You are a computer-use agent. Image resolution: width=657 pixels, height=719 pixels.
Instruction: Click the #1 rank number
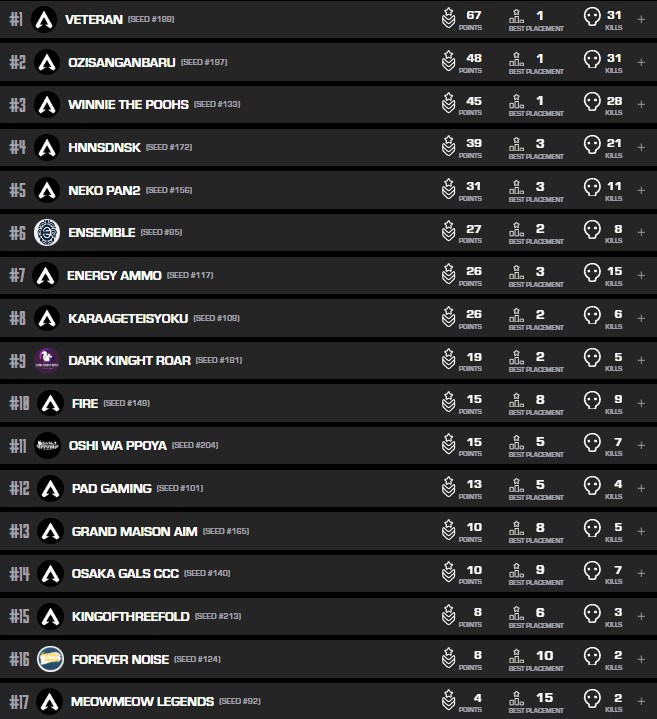[15, 19]
